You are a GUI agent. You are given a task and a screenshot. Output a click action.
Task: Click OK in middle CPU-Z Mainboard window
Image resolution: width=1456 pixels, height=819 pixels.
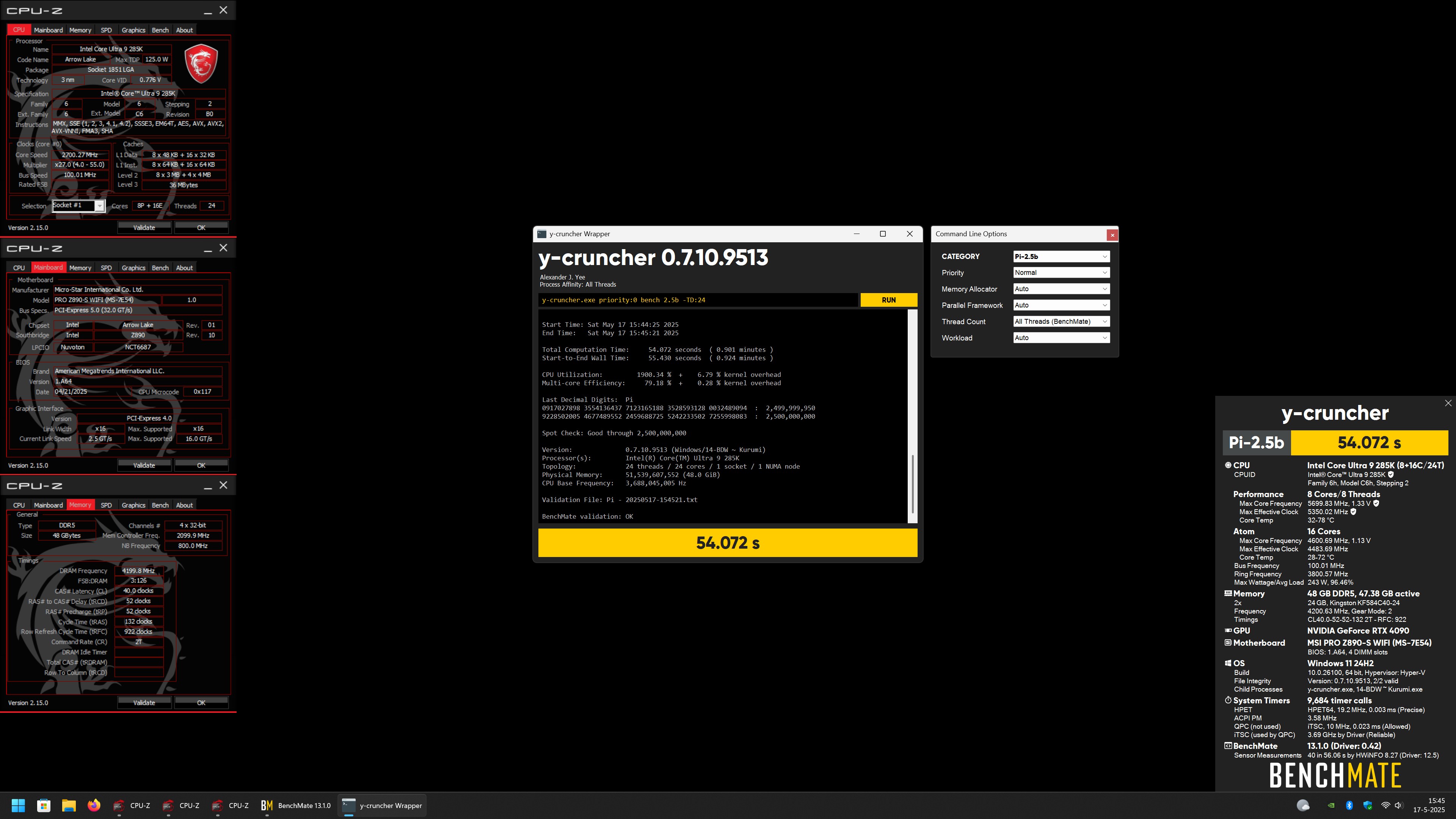click(x=201, y=466)
